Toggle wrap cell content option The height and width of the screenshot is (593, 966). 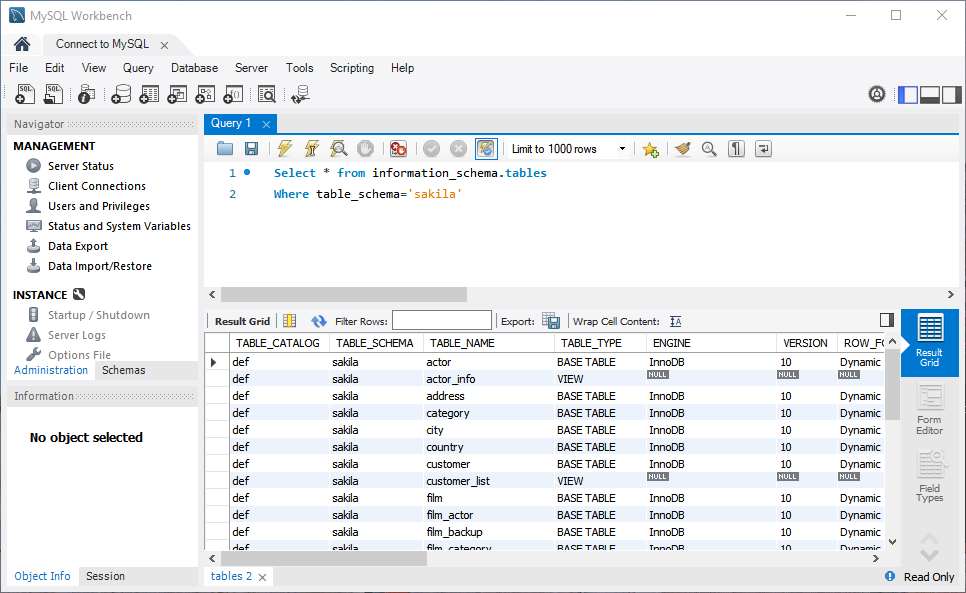[676, 321]
